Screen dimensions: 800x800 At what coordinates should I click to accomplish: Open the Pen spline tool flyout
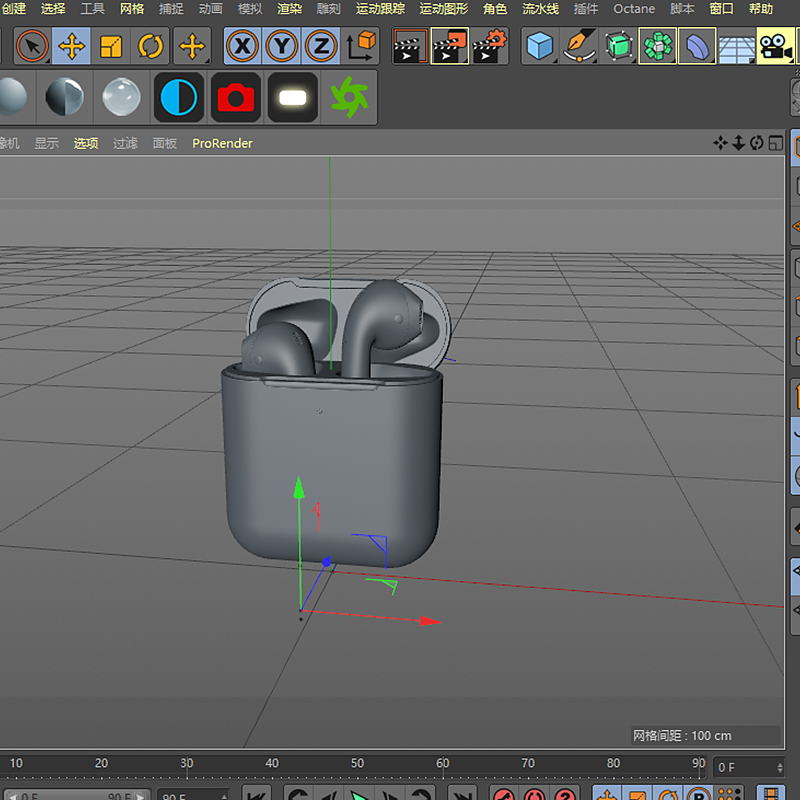579,46
